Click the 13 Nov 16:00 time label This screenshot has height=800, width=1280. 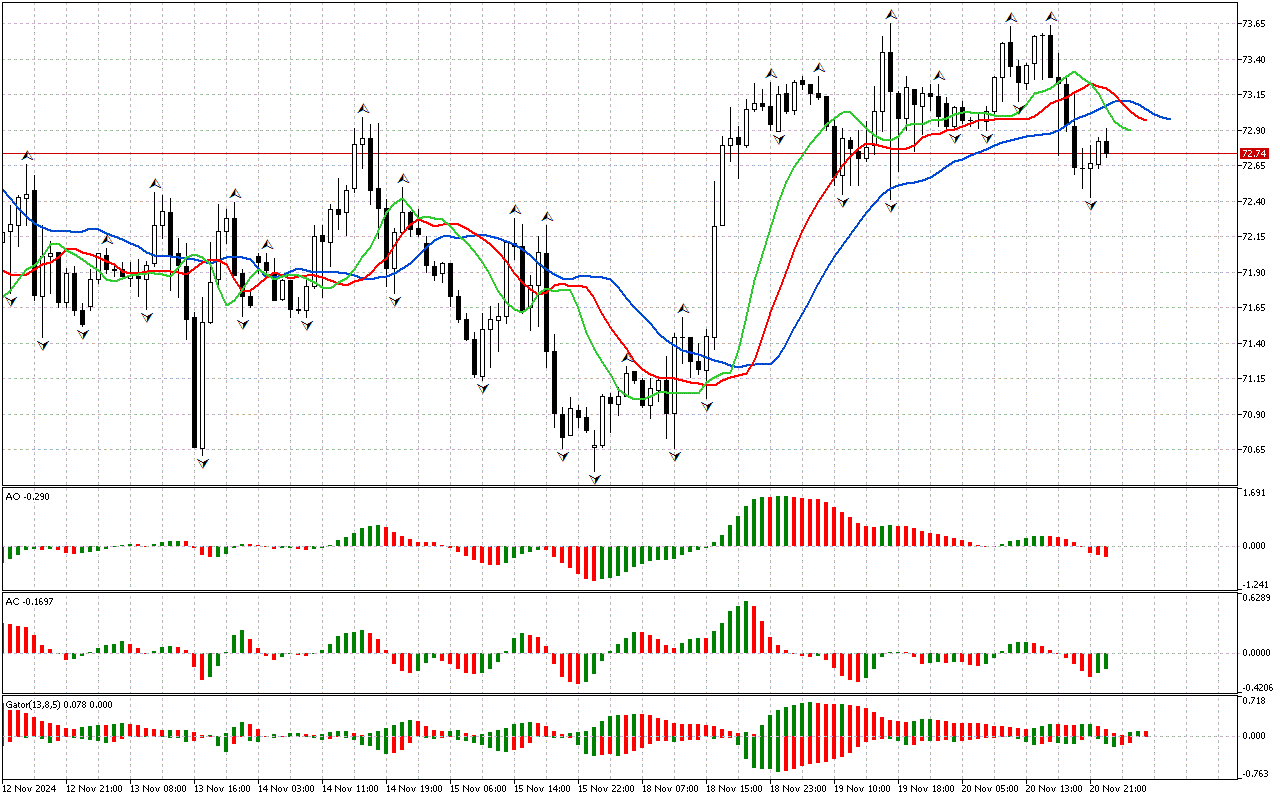(222, 789)
